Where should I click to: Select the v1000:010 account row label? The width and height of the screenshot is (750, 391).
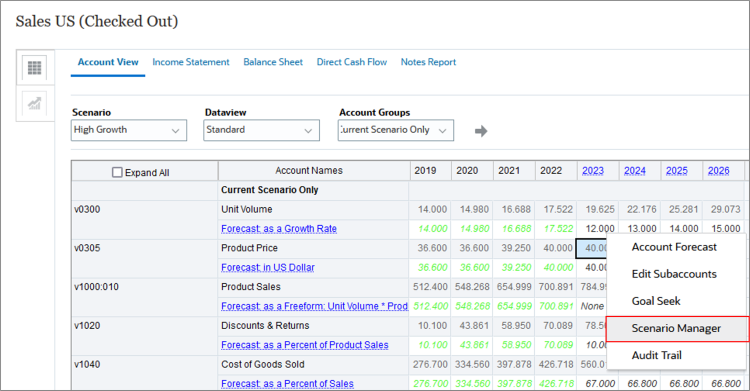97,287
